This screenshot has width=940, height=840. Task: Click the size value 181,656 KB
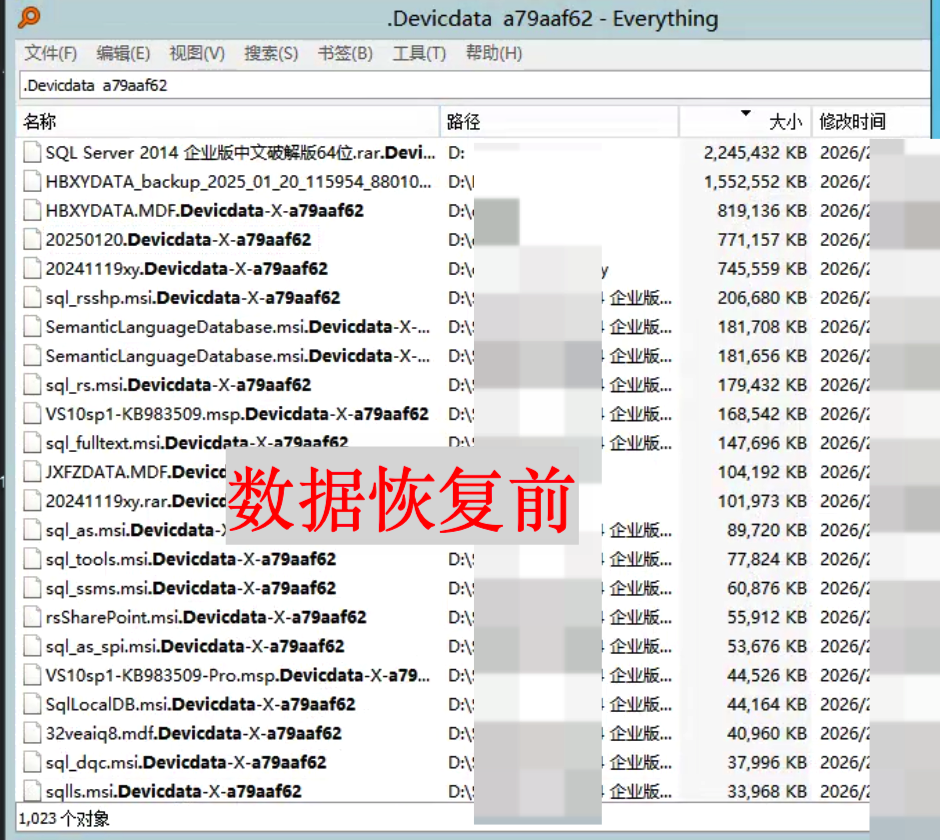762,356
